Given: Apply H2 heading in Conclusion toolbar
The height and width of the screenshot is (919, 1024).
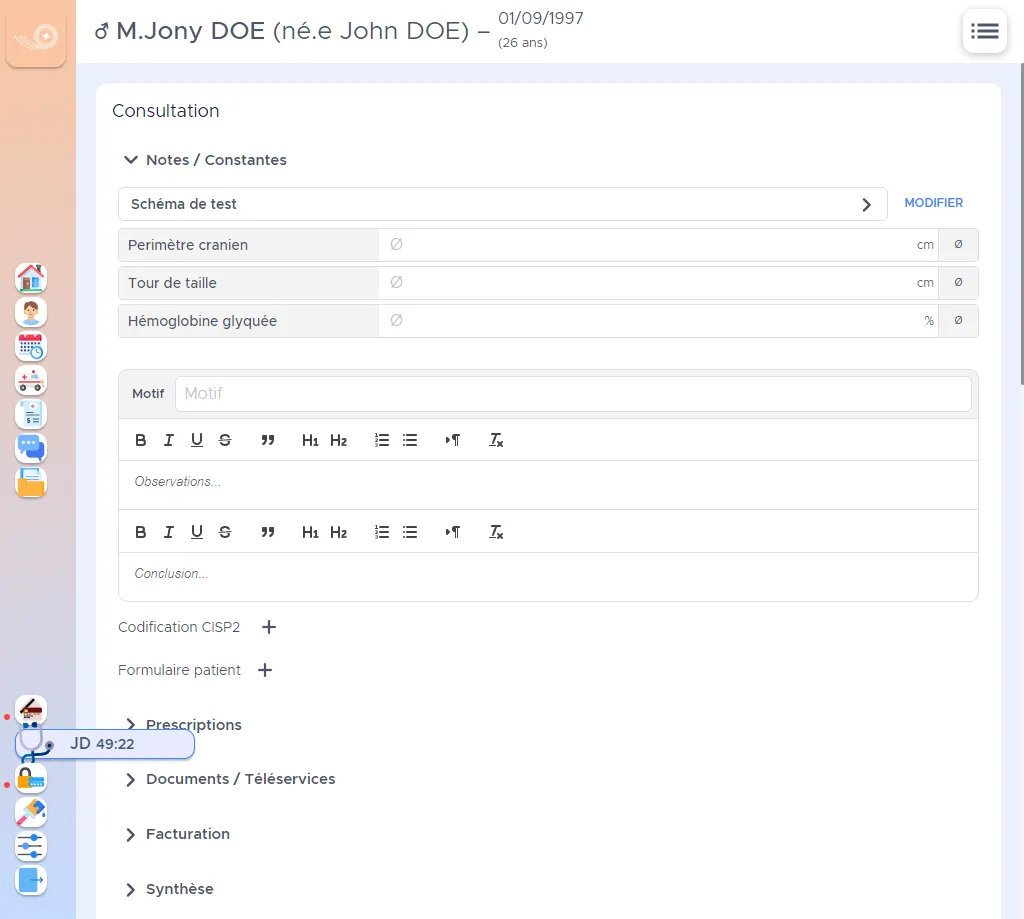Looking at the screenshot, I should coord(338,532).
